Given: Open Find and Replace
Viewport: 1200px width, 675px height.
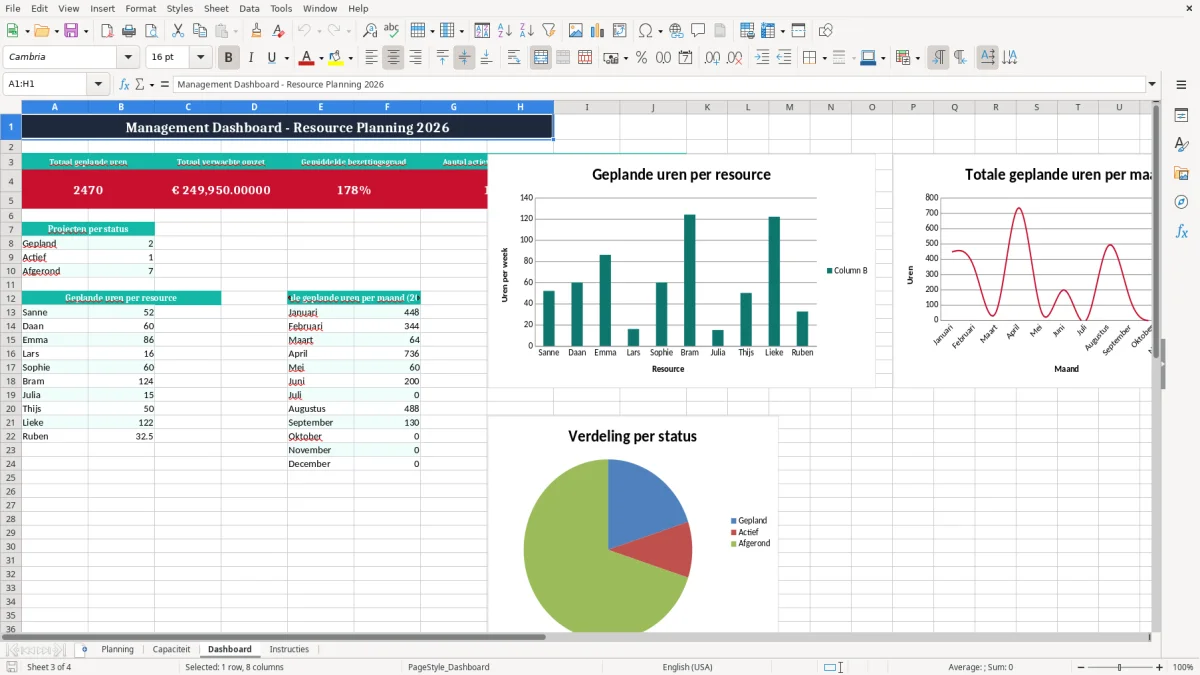Looking at the screenshot, I should (x=370, y=31).
